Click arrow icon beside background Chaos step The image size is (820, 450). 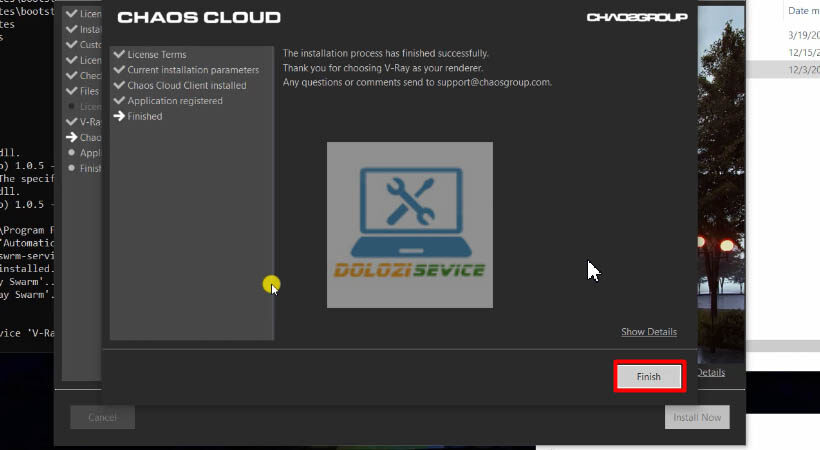71,137
